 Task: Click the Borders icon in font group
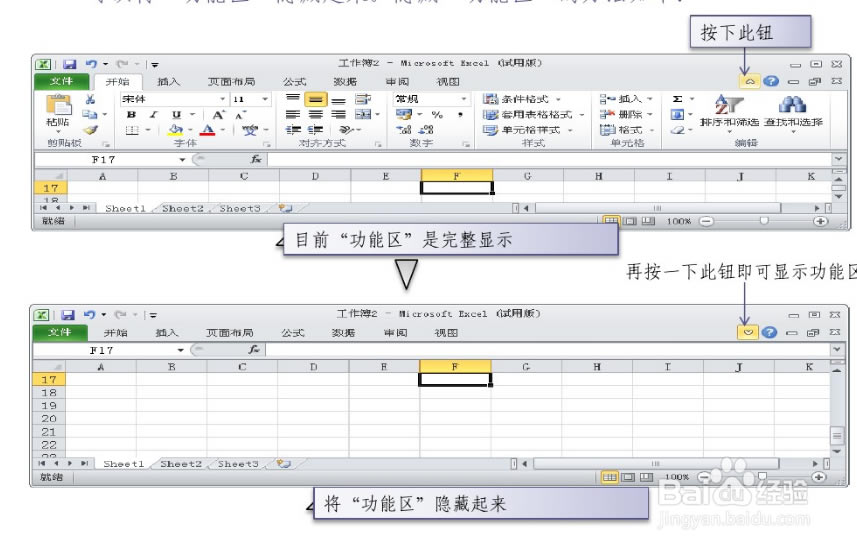pyautogui.click(x=132, y=130)
